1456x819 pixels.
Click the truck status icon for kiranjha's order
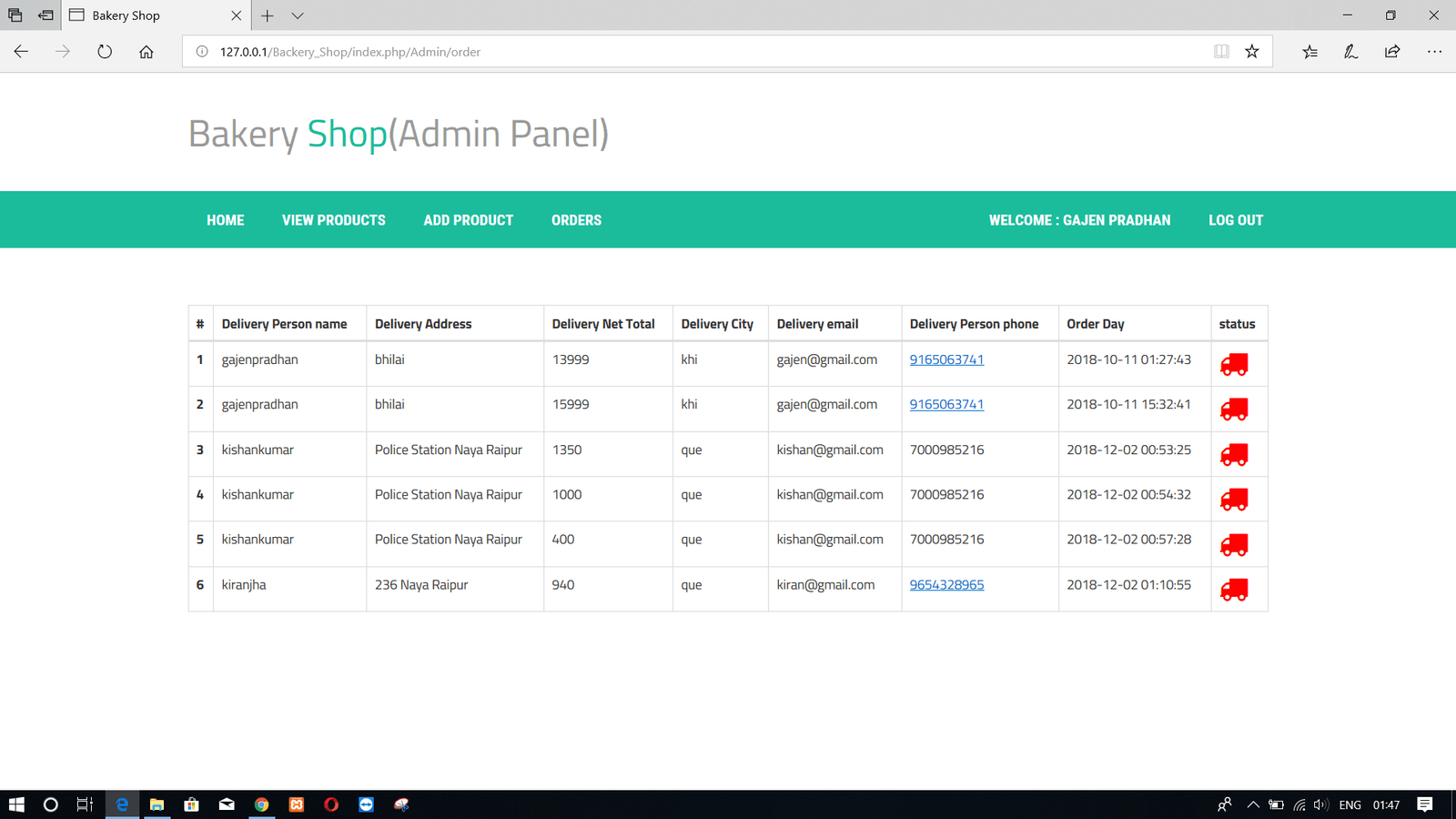pyautogui.click(x=1233, y=590)
